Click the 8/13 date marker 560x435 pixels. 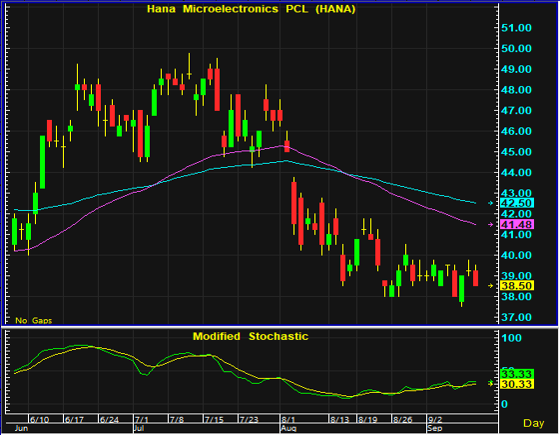click(340, 420)
